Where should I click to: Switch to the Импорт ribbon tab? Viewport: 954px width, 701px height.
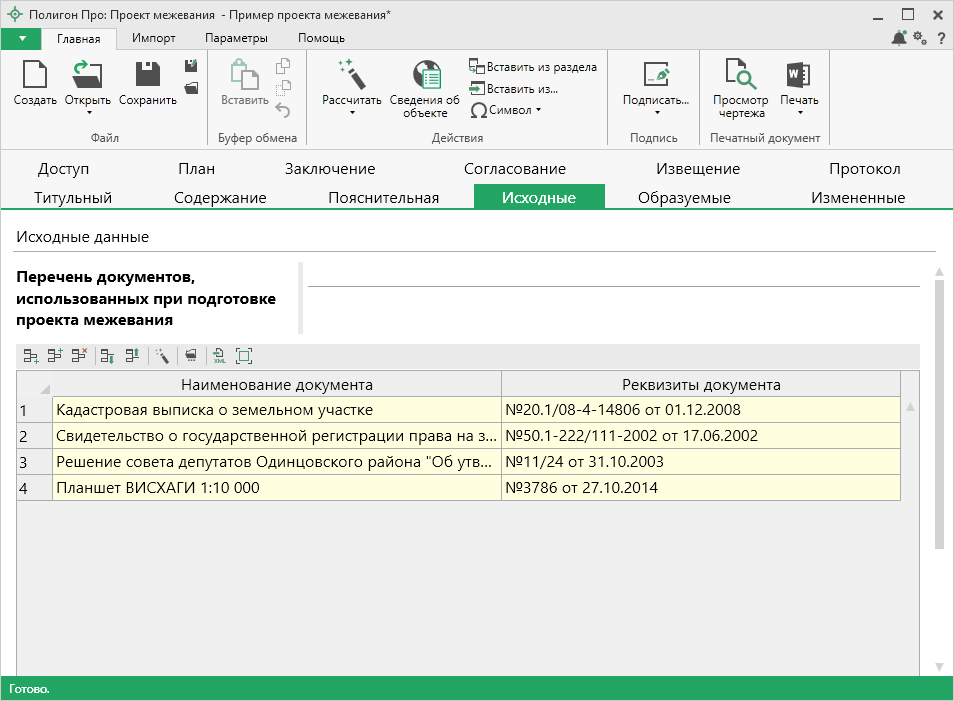point(154,38)
